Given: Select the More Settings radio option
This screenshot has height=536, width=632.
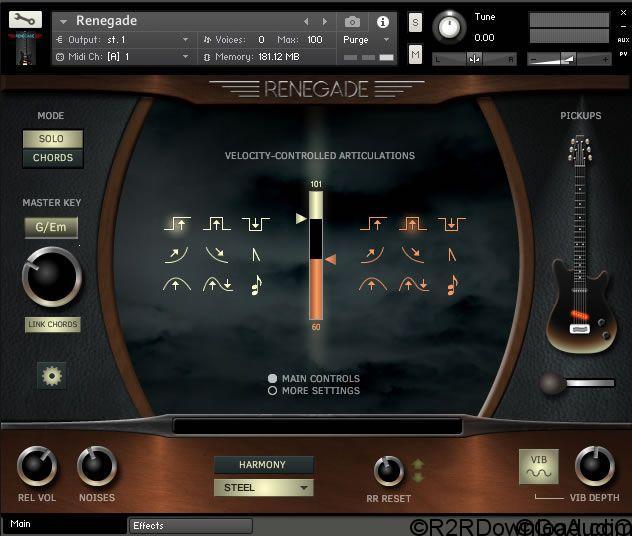Looking at the screenshot, I should coord(273,391).
